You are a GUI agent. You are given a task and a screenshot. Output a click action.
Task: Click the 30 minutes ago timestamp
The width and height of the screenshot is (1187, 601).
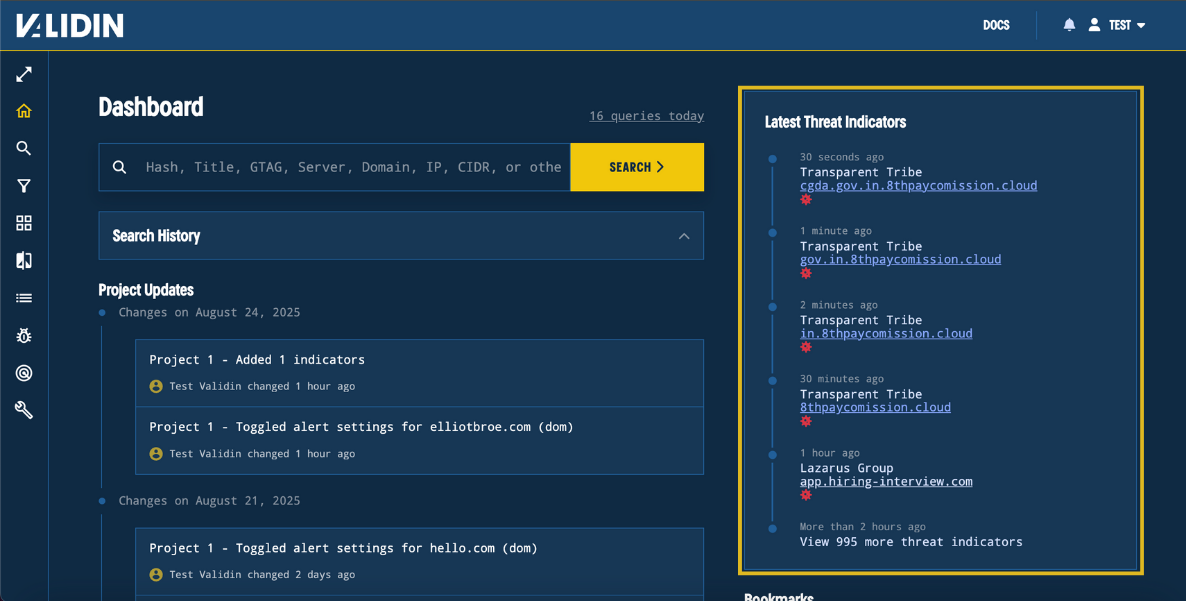point(842,379)
